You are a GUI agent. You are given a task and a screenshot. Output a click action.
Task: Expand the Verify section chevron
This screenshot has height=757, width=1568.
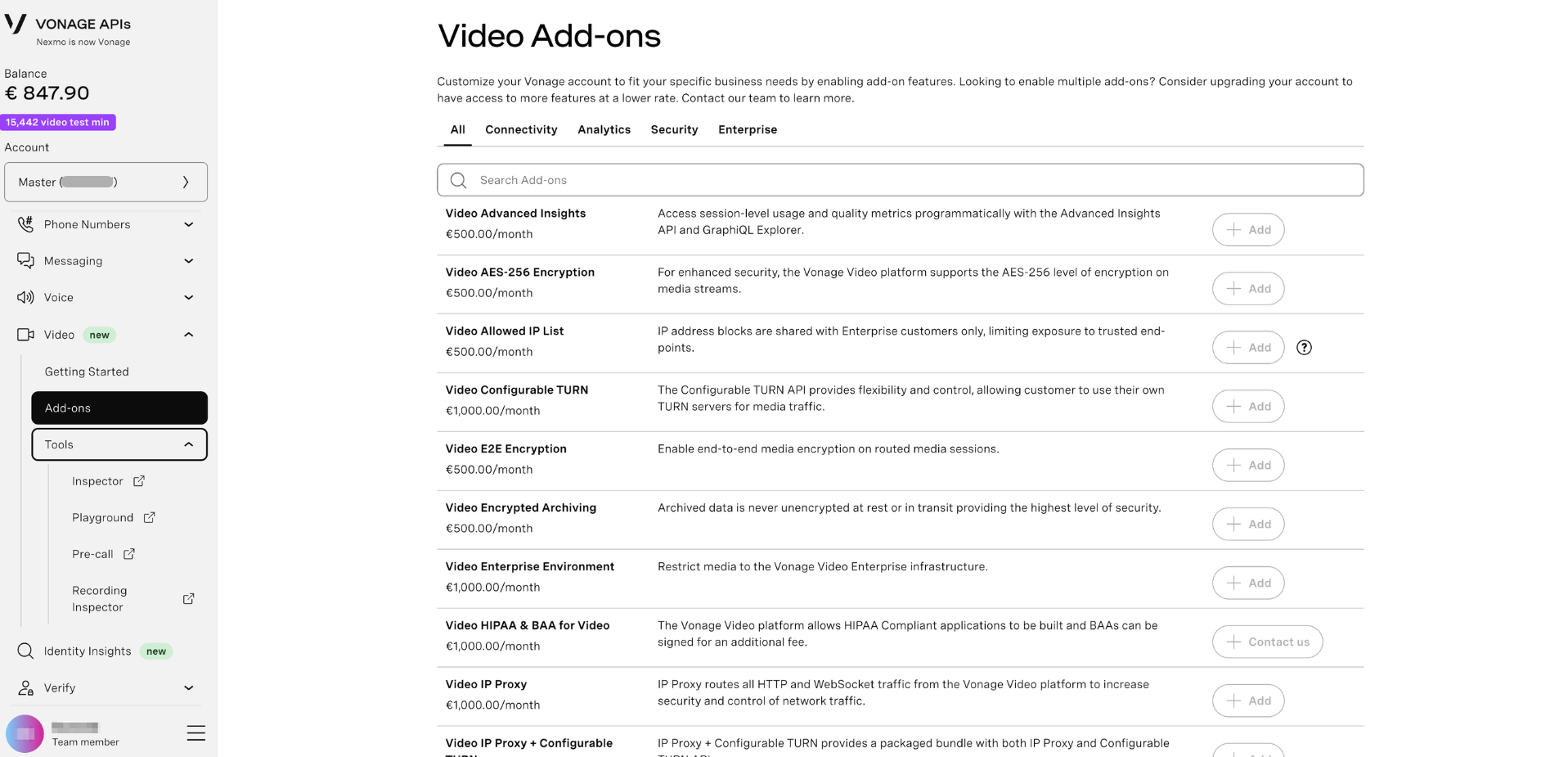click(x=188, y=687)
